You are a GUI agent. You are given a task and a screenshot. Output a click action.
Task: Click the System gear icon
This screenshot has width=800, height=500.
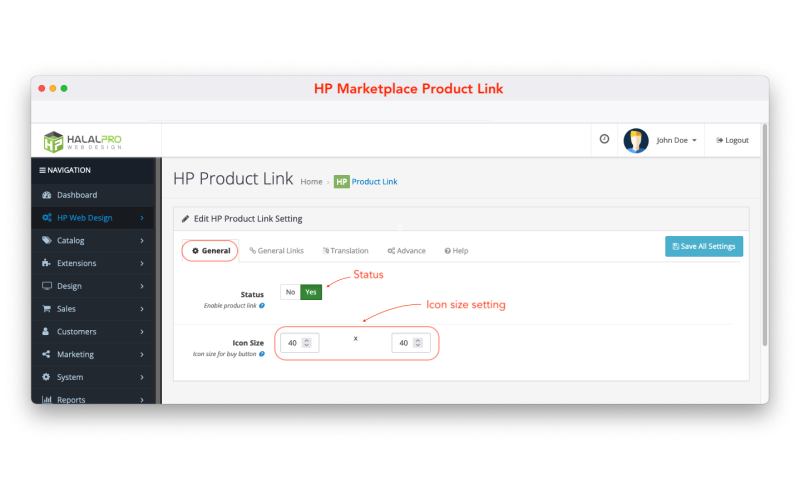46,377
